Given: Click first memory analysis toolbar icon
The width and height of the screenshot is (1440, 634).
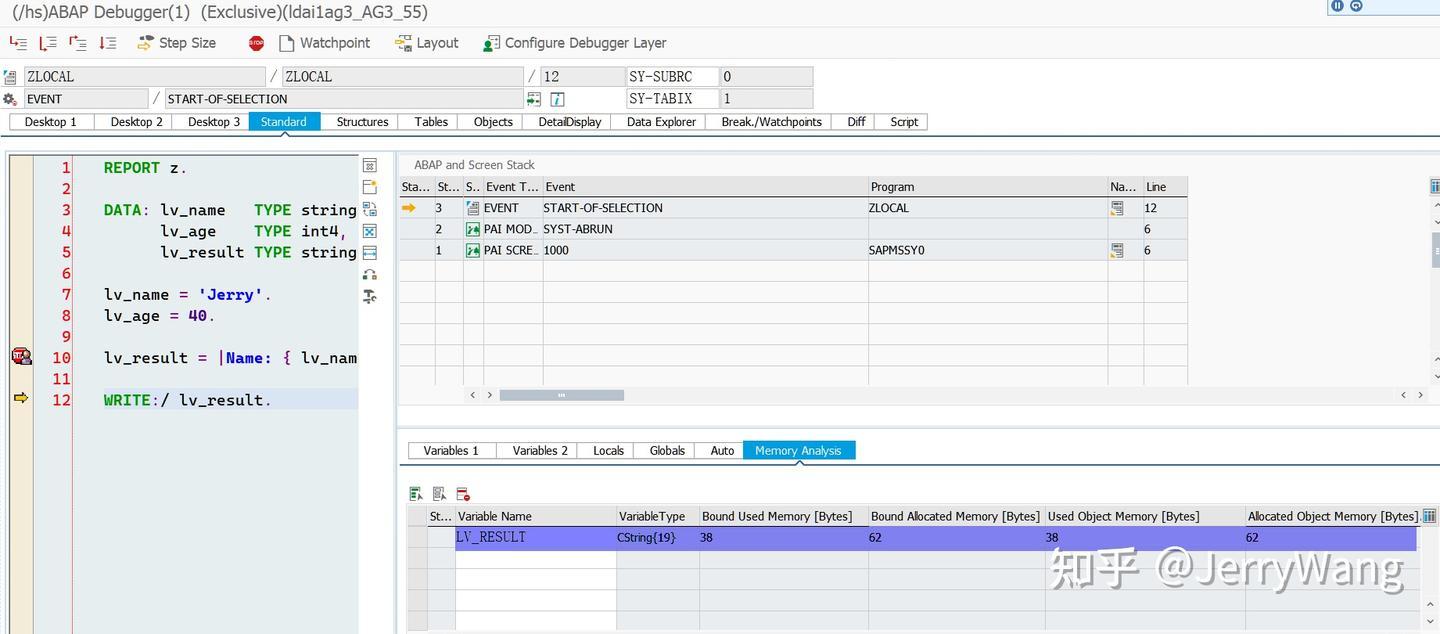Looking at the screenshot, I should [x=416, y=494].
